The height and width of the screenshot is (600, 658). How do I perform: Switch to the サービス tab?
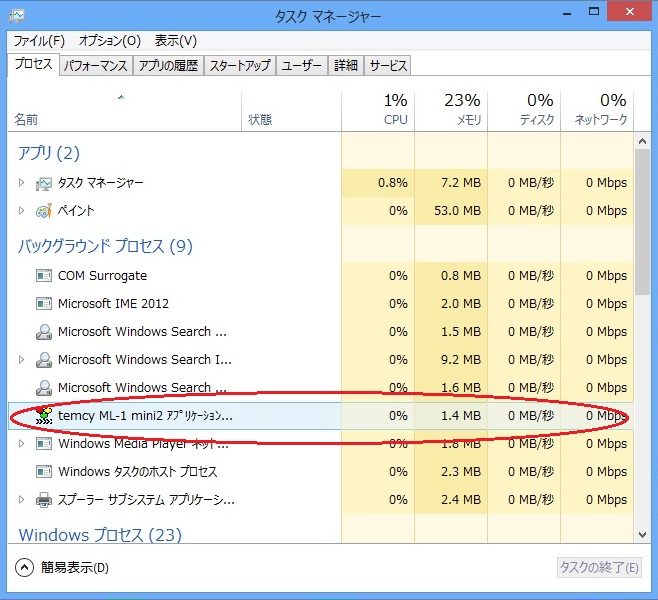point(388,66)
